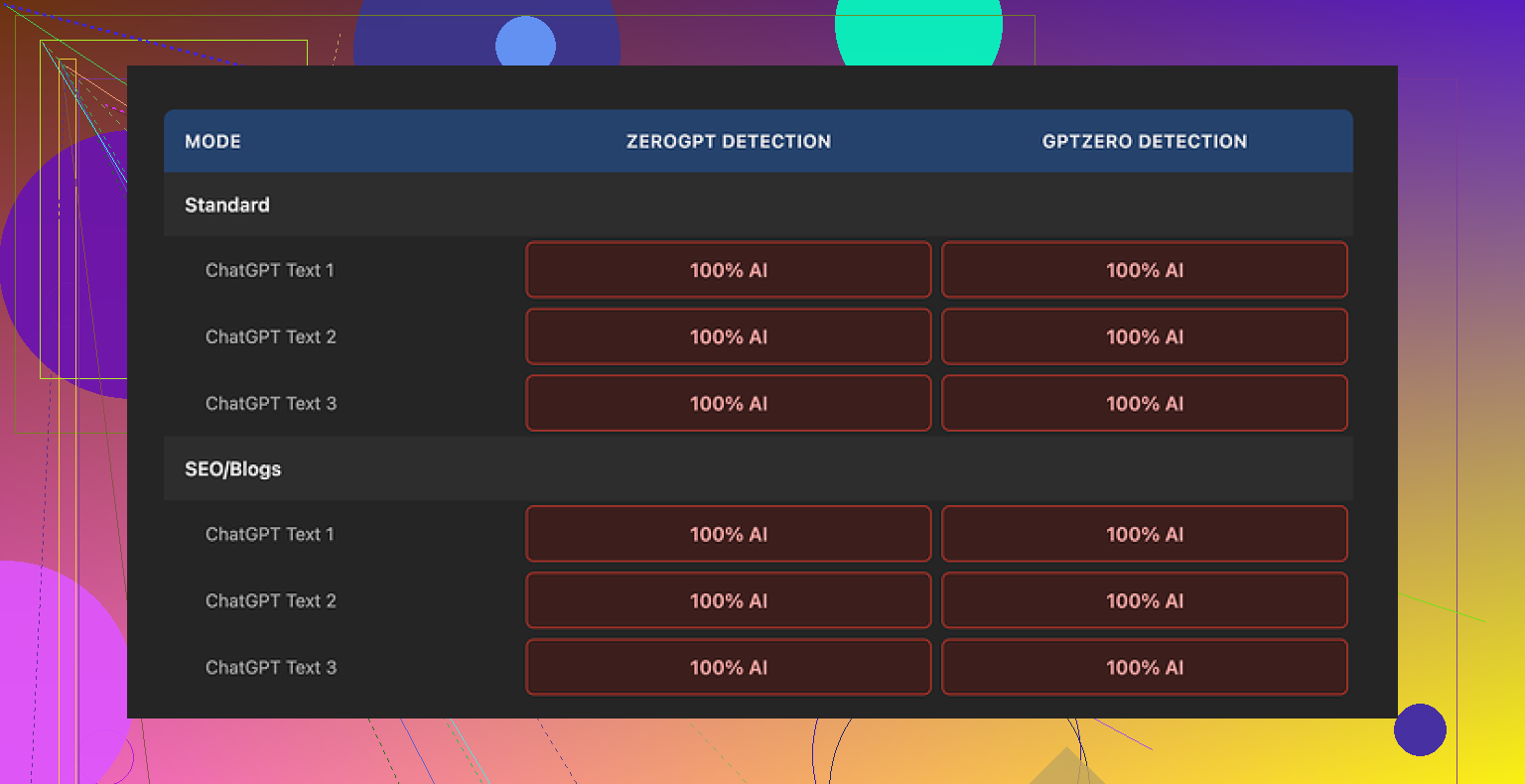1525x784 pixels.
Task: Click the MODE column header
Action: 212,141
